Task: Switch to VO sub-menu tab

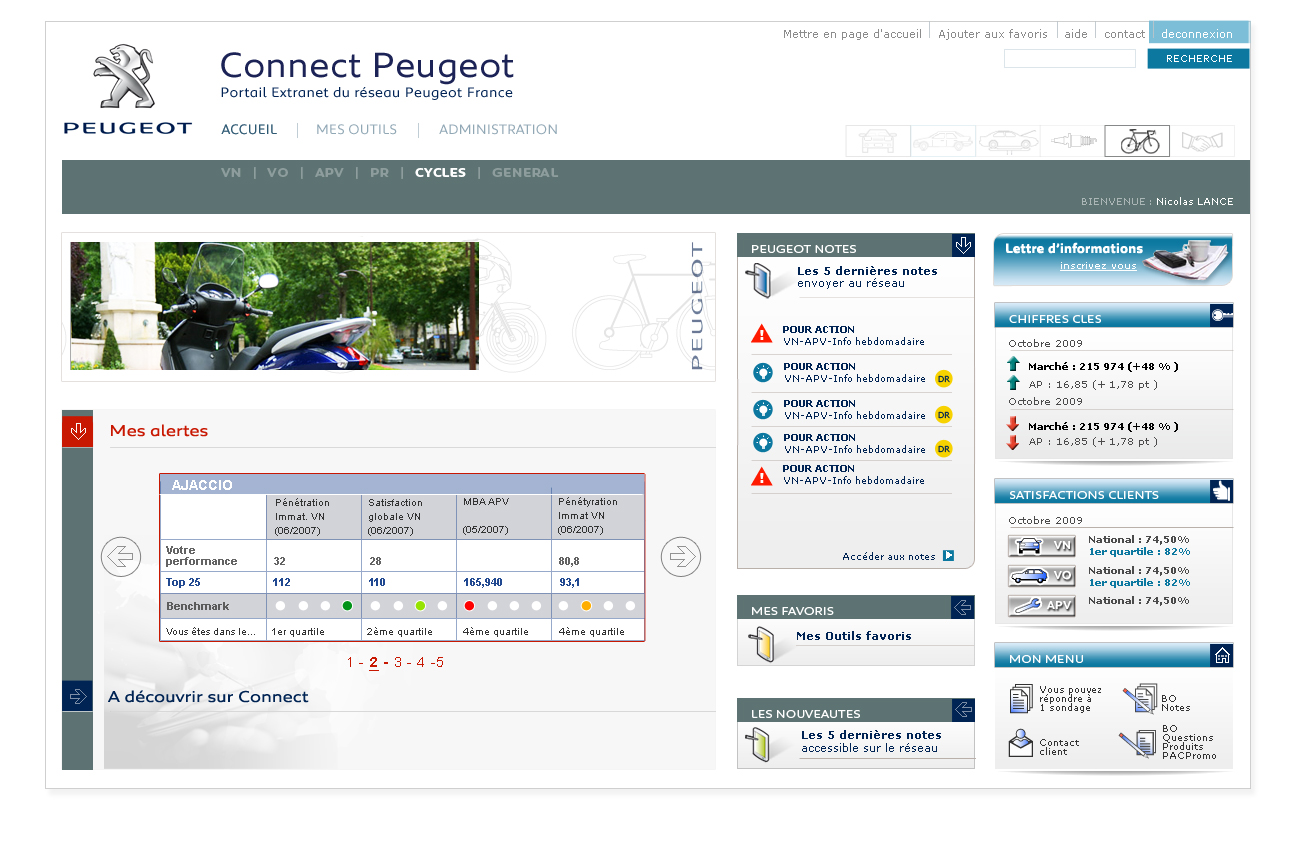Action: (278, 173)
